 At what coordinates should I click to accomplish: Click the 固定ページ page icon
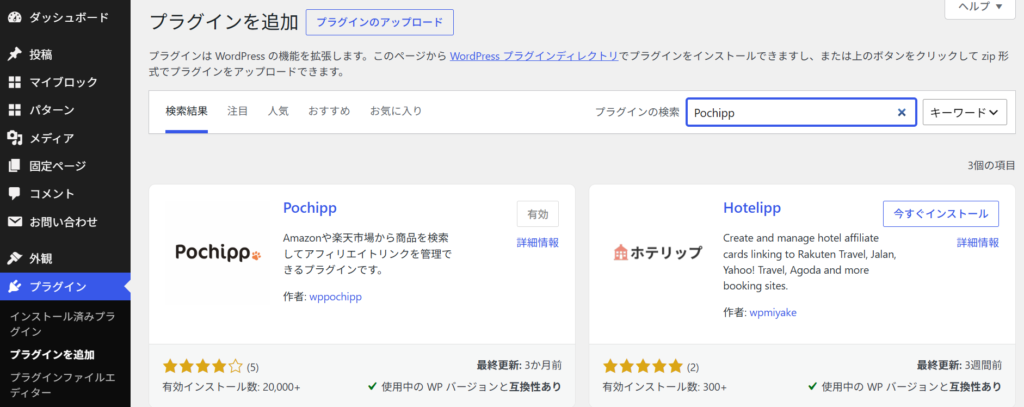14,166
